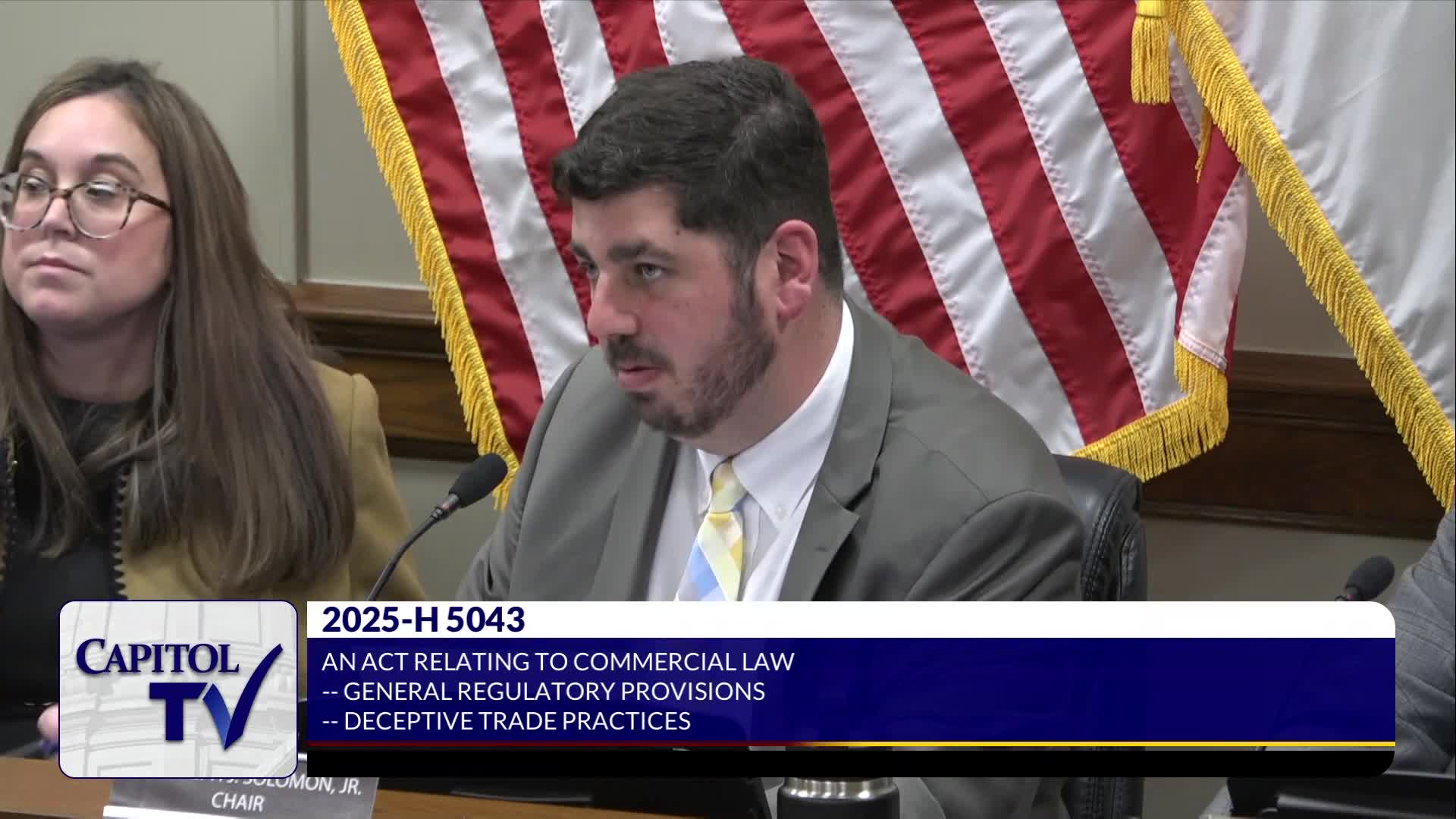
Task: Click the Capitol TV logo
Action: tap(177, 689)
